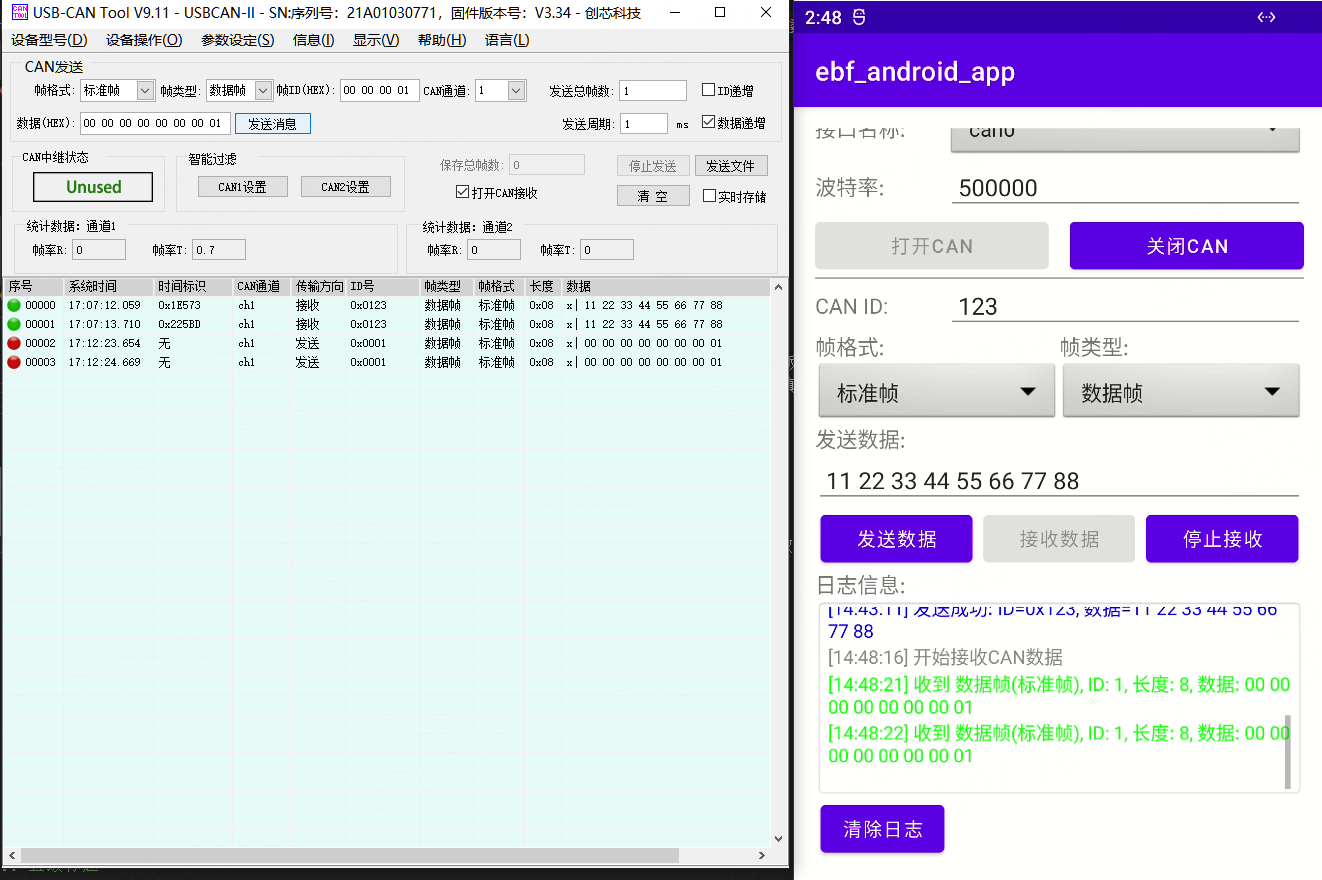Click the 发送文件 button
This screenshot has height=880, width=1322.
click(731, 166)
